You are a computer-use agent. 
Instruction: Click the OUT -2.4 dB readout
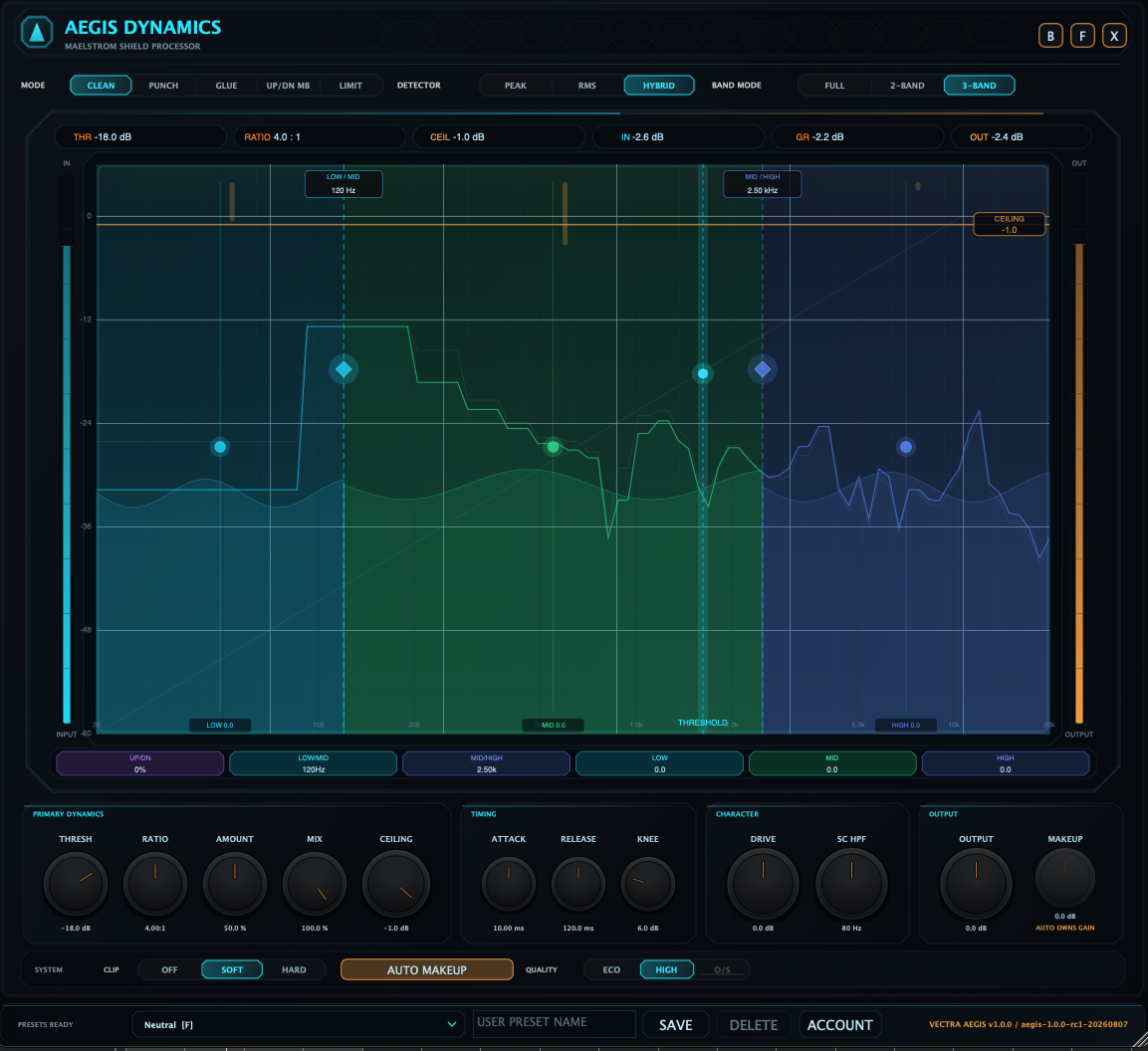[x=1021, y=137]
